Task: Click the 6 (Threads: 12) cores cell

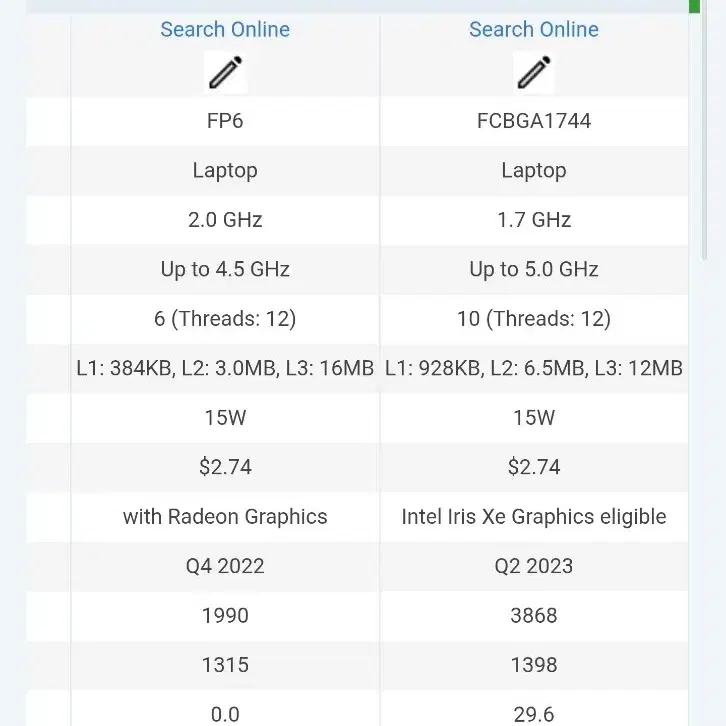Action: [225, 319]
